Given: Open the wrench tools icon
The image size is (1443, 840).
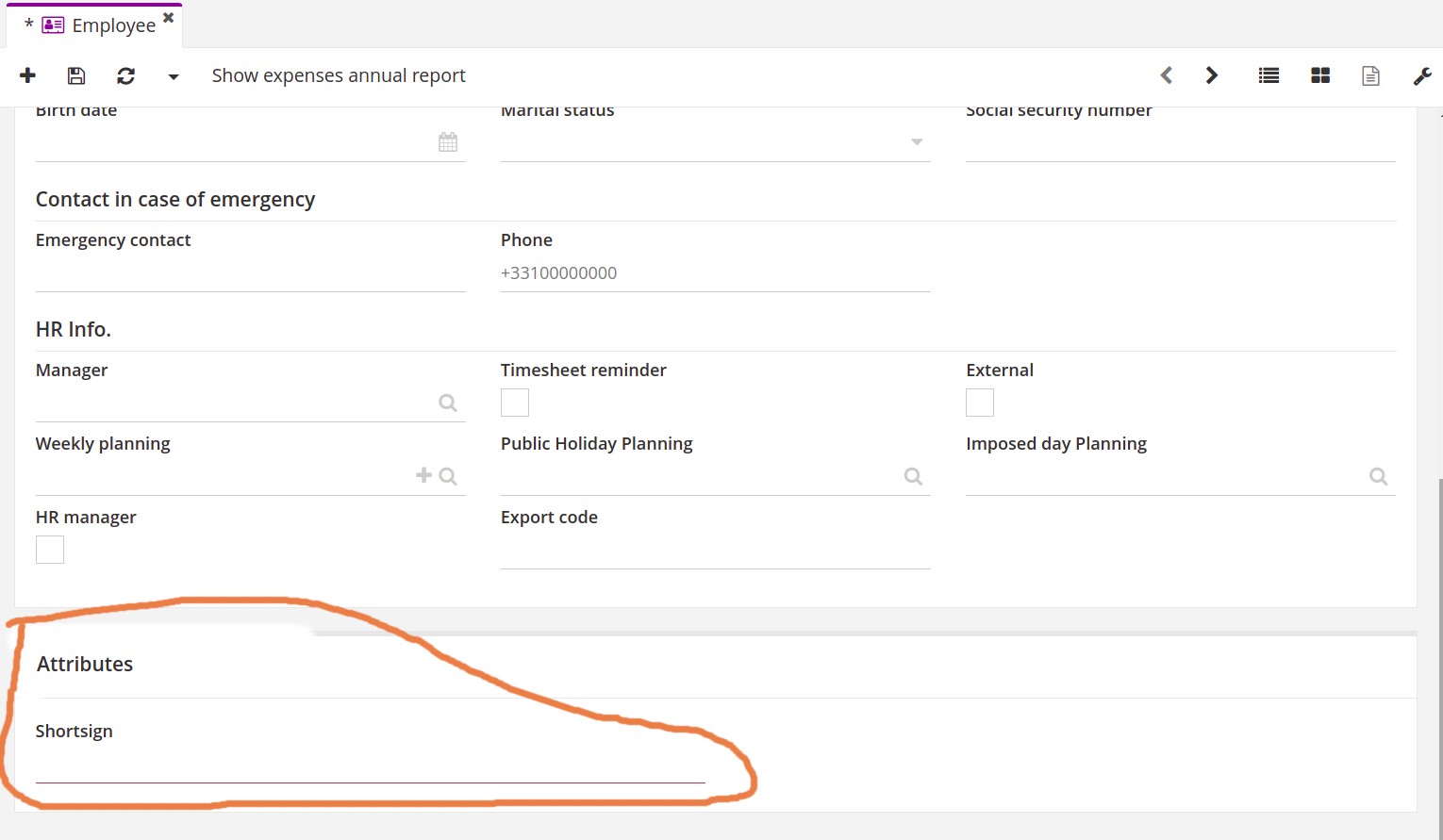Looking at the screenshot, I should 1422,75.
